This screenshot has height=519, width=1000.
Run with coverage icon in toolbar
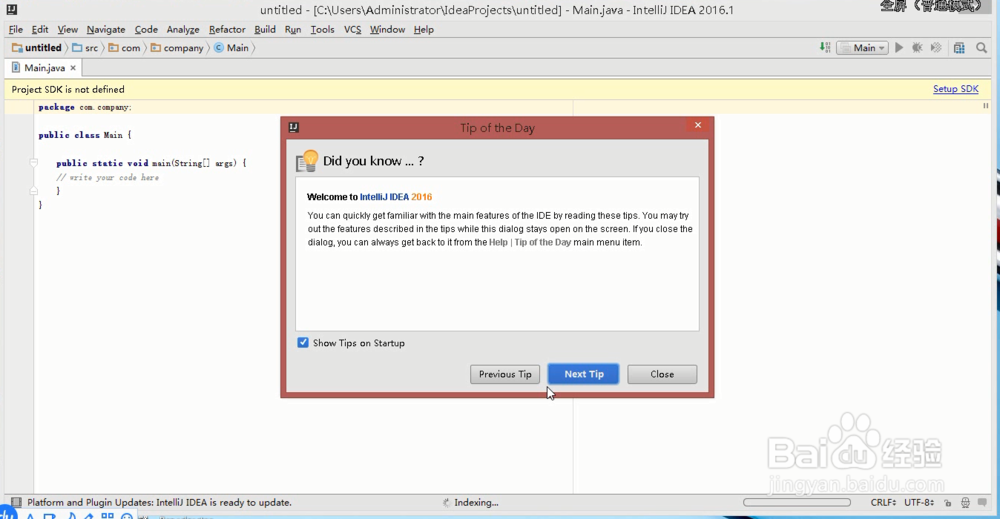(936, 48)
